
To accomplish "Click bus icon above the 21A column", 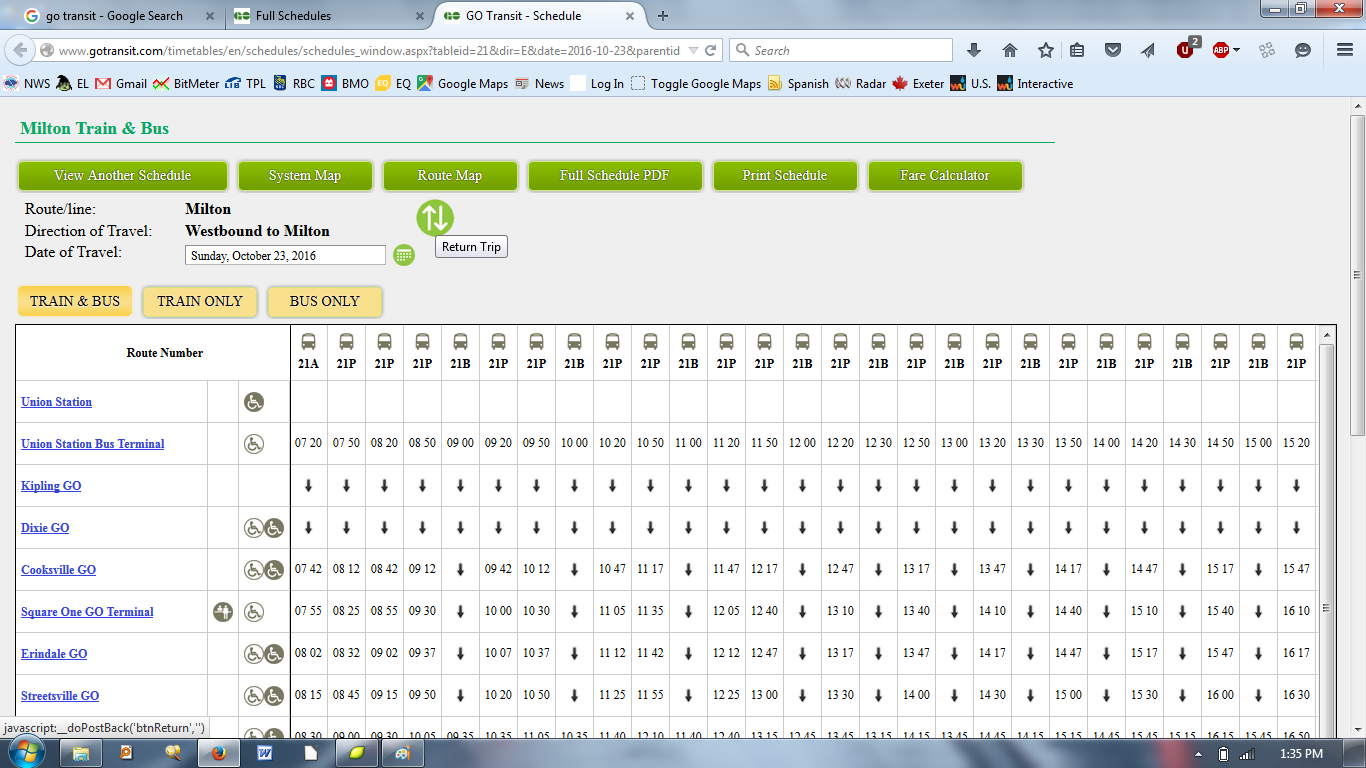I will [x=309, y=341].
